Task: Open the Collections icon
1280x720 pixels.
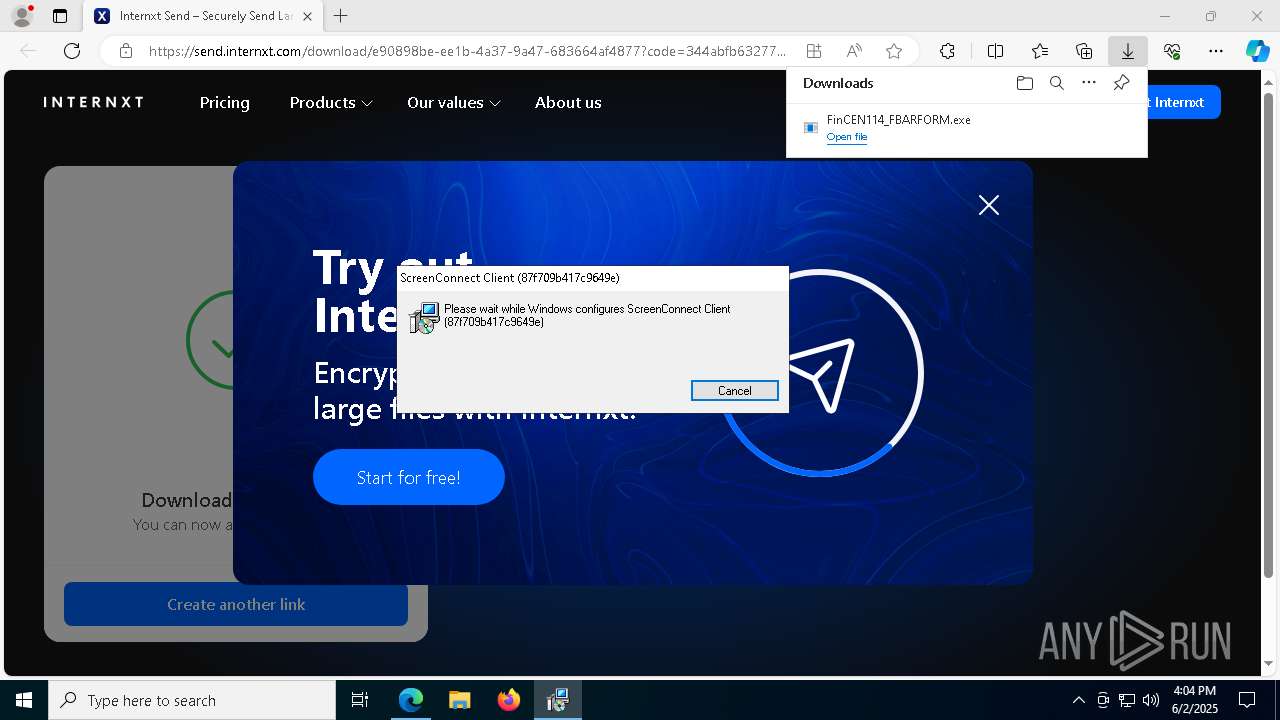Action: click(x=1084, y=51)
